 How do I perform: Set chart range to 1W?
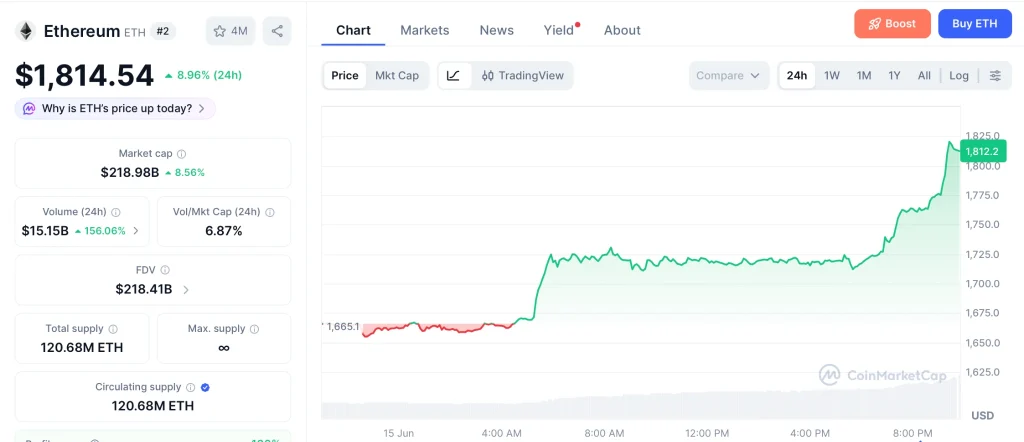832,76
